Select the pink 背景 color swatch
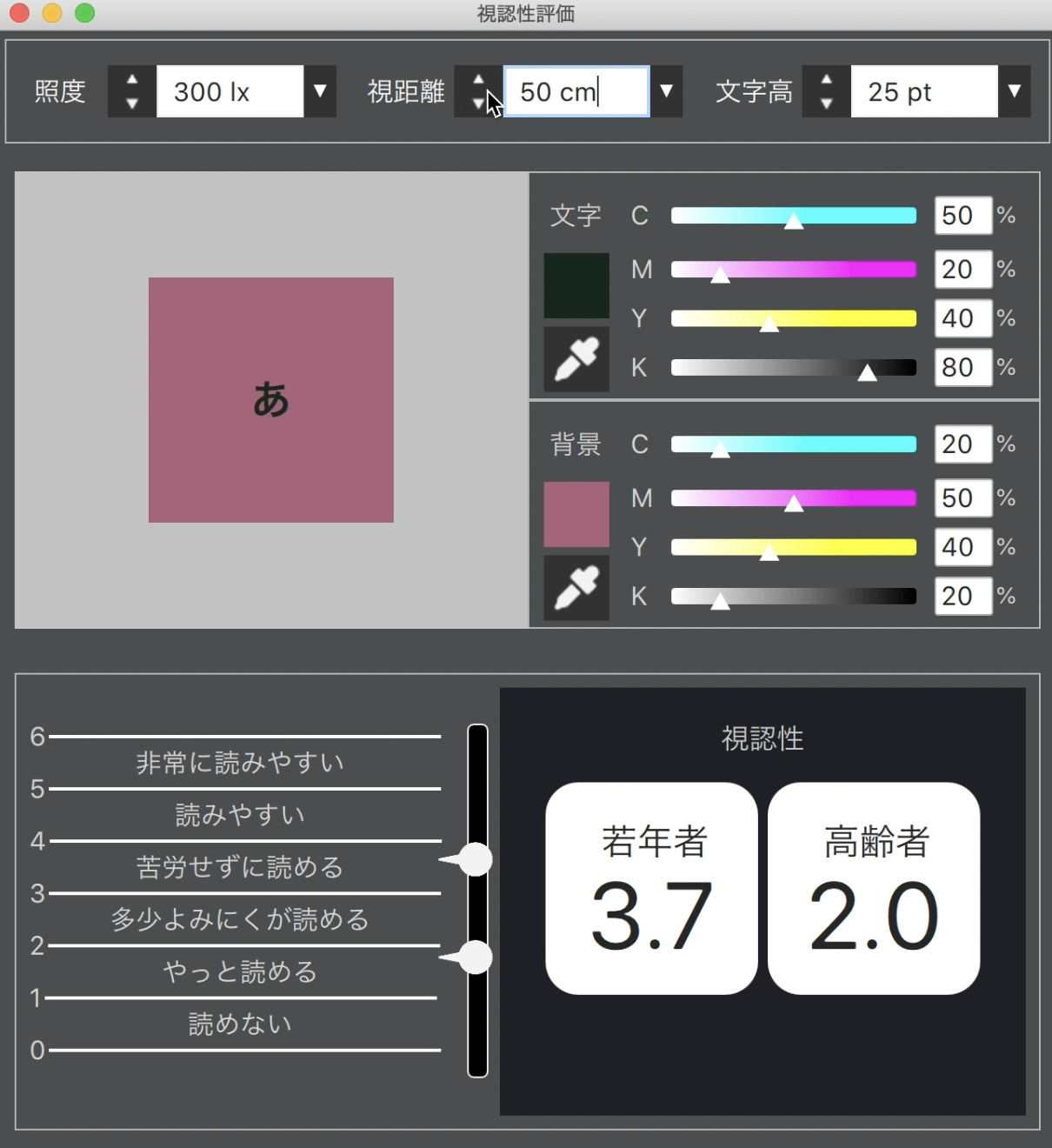 576,513
